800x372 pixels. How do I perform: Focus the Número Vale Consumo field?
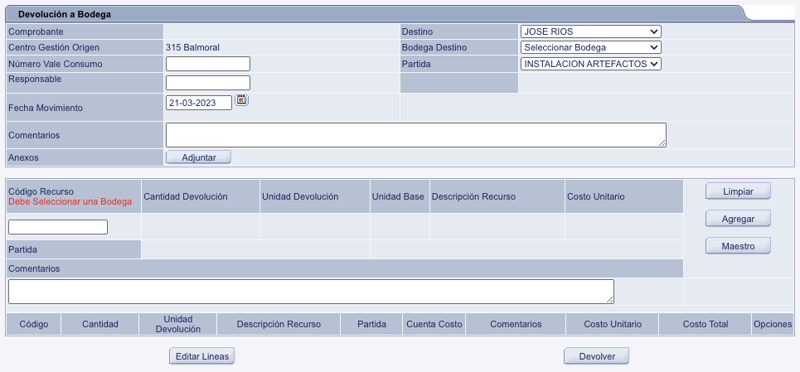point(208,64)
